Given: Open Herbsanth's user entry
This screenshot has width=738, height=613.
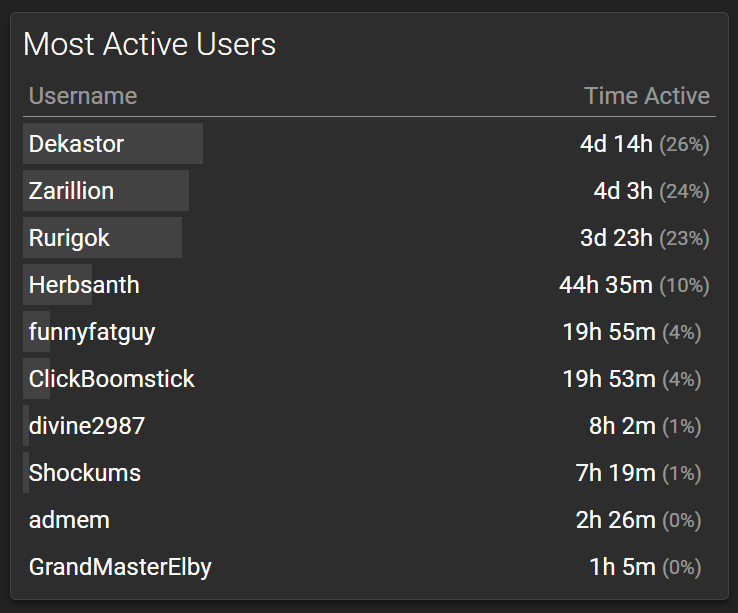Looking at the screenshot, I should (84, 285).
